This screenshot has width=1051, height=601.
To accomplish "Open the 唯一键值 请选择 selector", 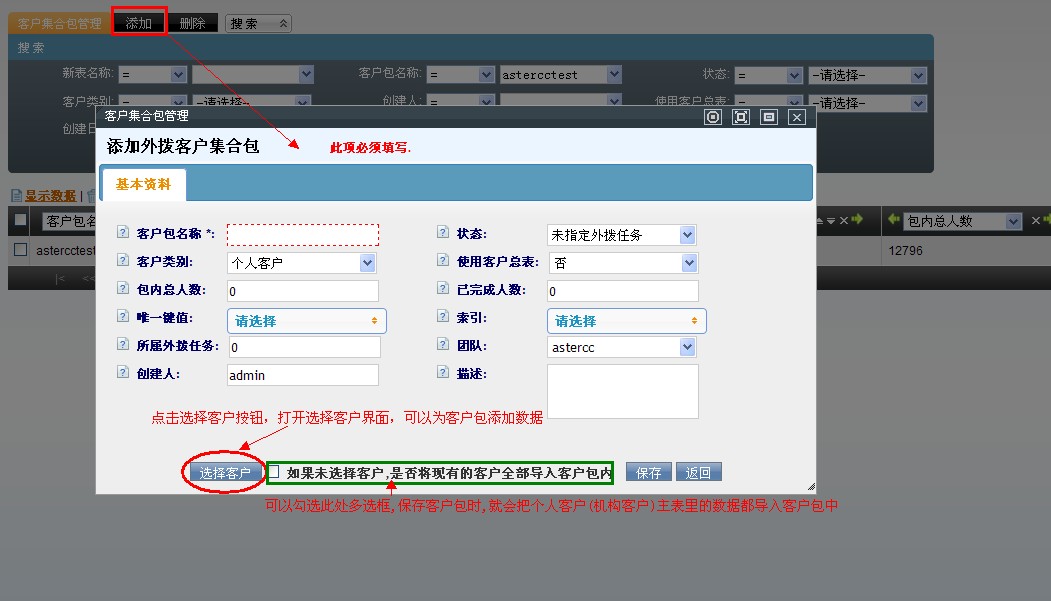I will tap(306, 321).
